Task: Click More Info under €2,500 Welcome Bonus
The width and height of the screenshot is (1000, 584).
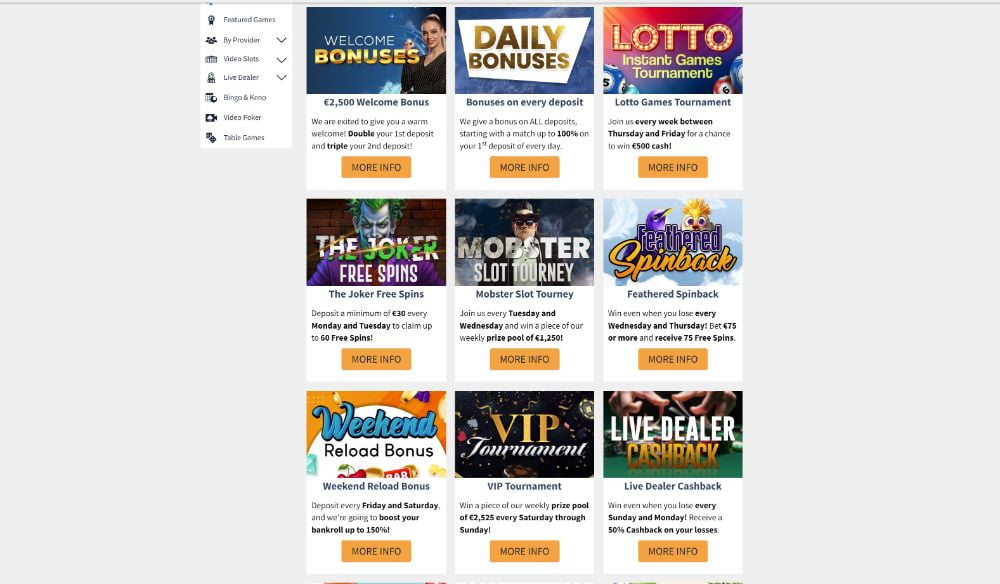Action: tap(376, 168)
